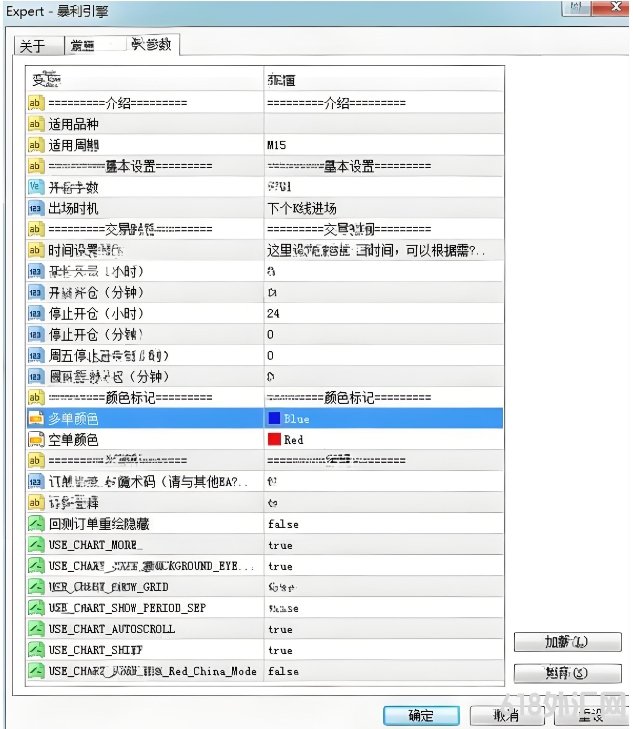
Task: Select the 回测订单重绘隐藏 row label
Action: coord(99,524)
